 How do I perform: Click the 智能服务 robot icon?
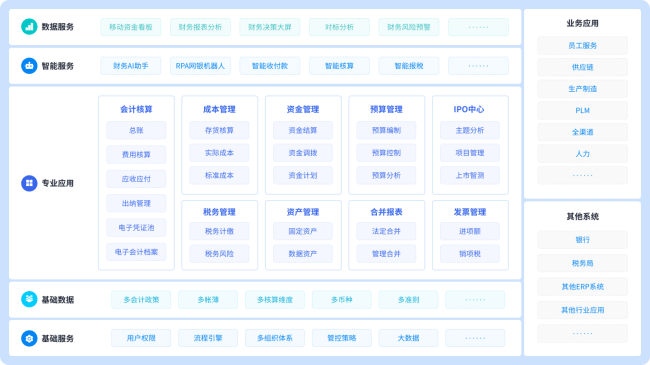(29, 66)
